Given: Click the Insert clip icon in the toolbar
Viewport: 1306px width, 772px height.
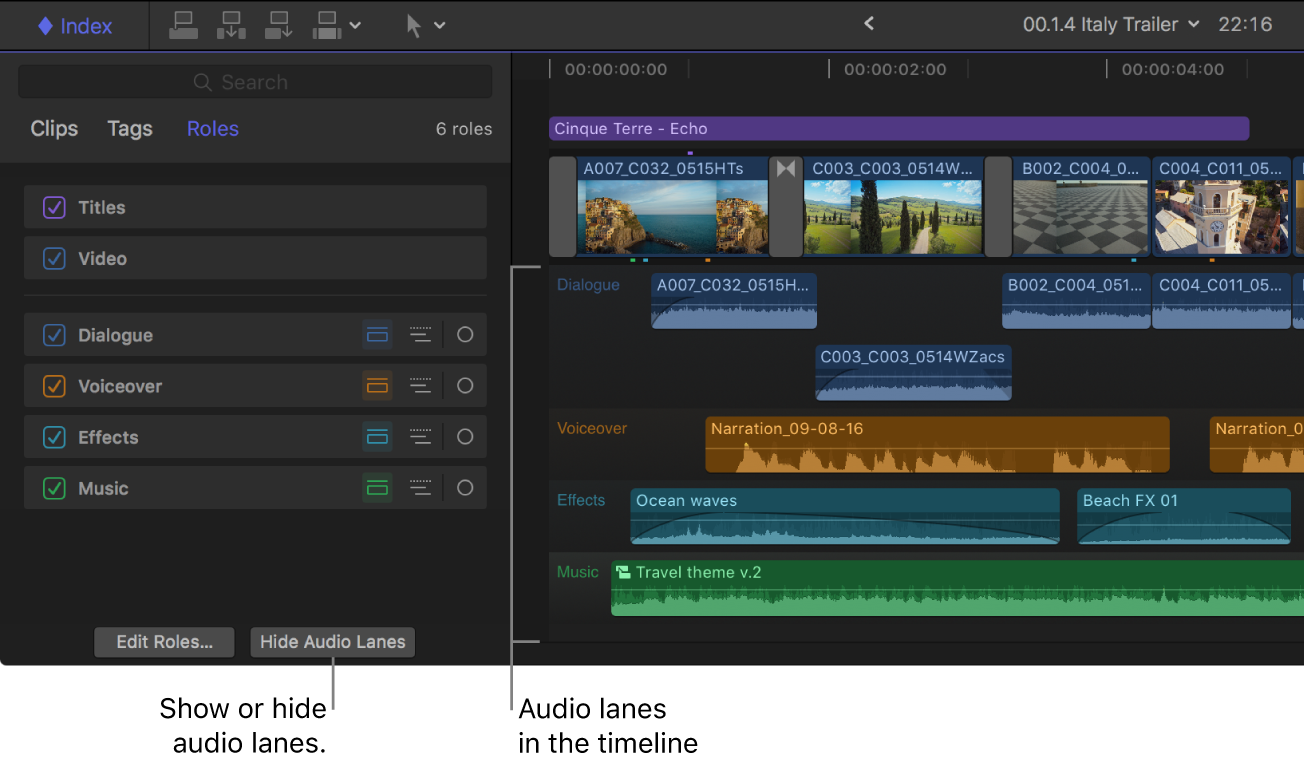Looking at the screenshot, I should [x=231, y=24].
